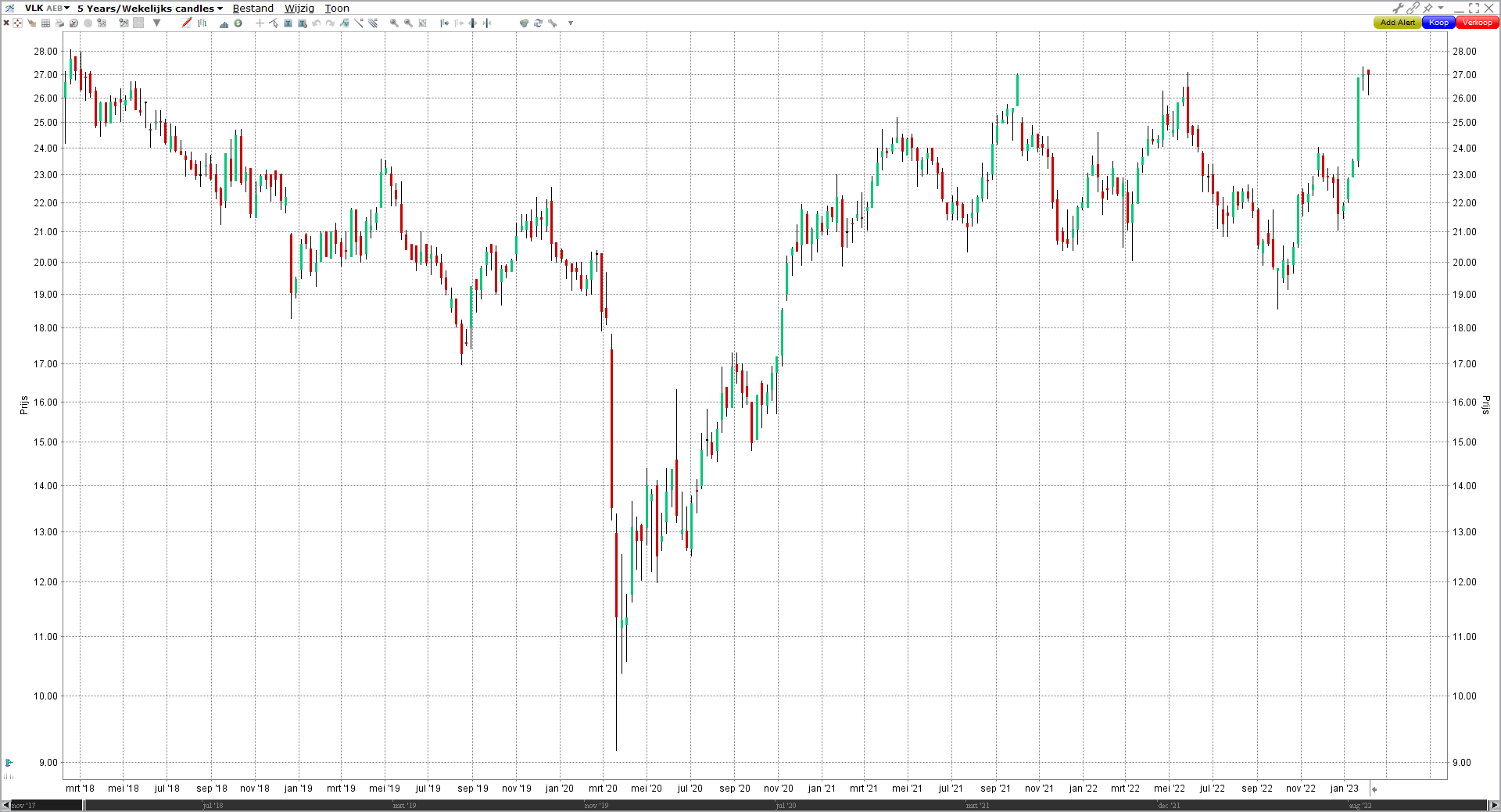
Task: Show the volume histogram icon
Action: (224, 23)
